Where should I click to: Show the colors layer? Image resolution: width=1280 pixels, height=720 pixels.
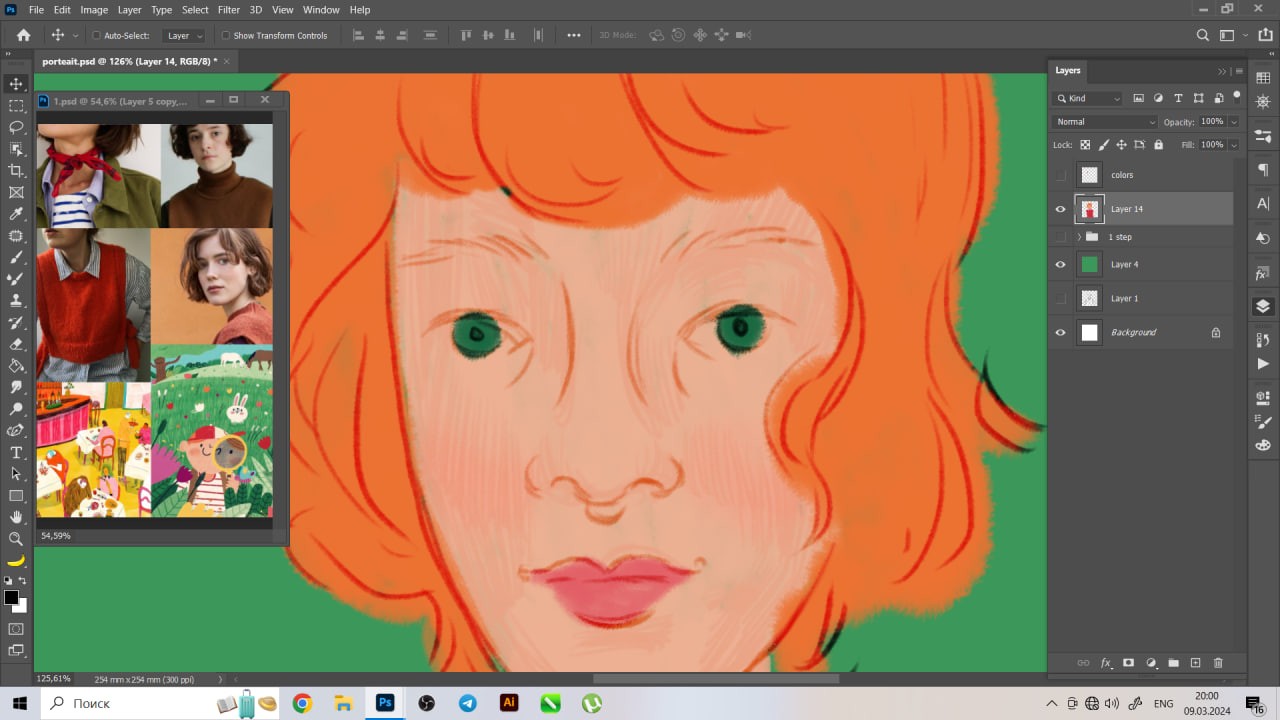pyautogui.click(x=1061, y=175)
